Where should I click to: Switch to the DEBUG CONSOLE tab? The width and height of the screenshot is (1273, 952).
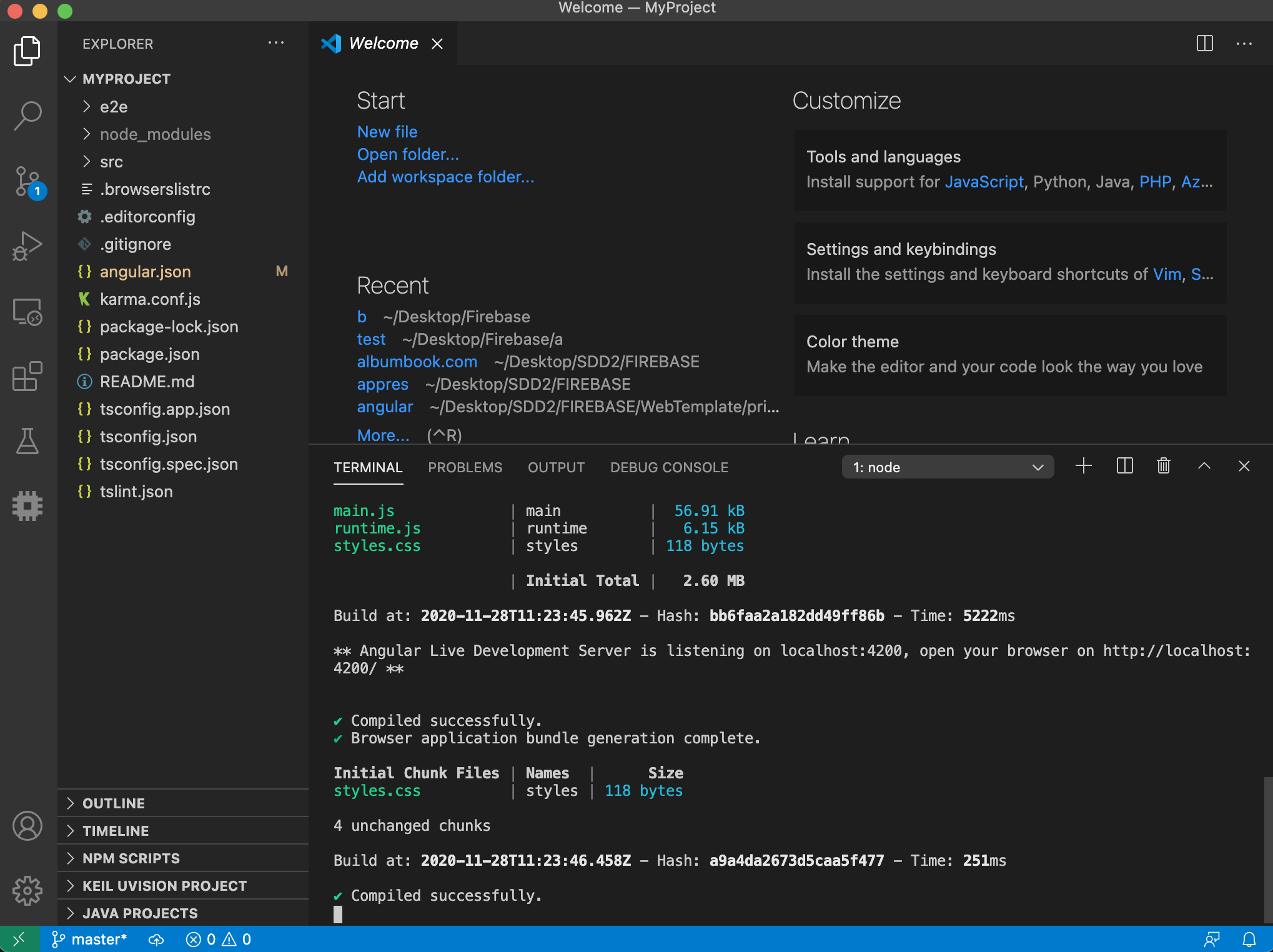668,467
